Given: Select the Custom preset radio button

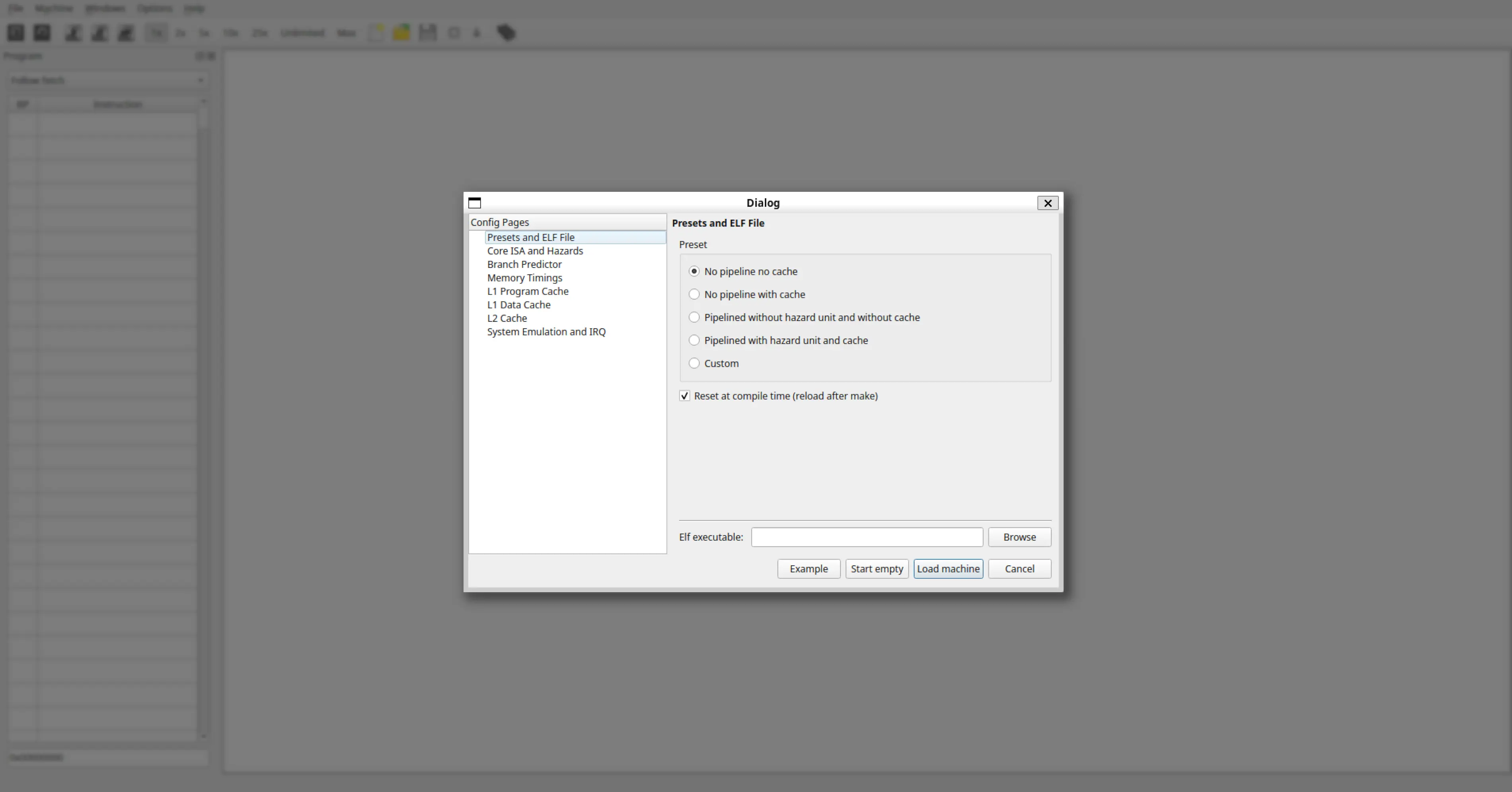Looking at the screenshot, I should [x=694, y=363].
